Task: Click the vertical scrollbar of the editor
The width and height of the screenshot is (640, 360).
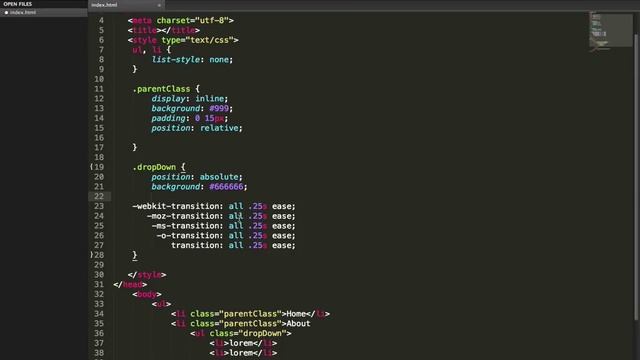Action: 636,176
